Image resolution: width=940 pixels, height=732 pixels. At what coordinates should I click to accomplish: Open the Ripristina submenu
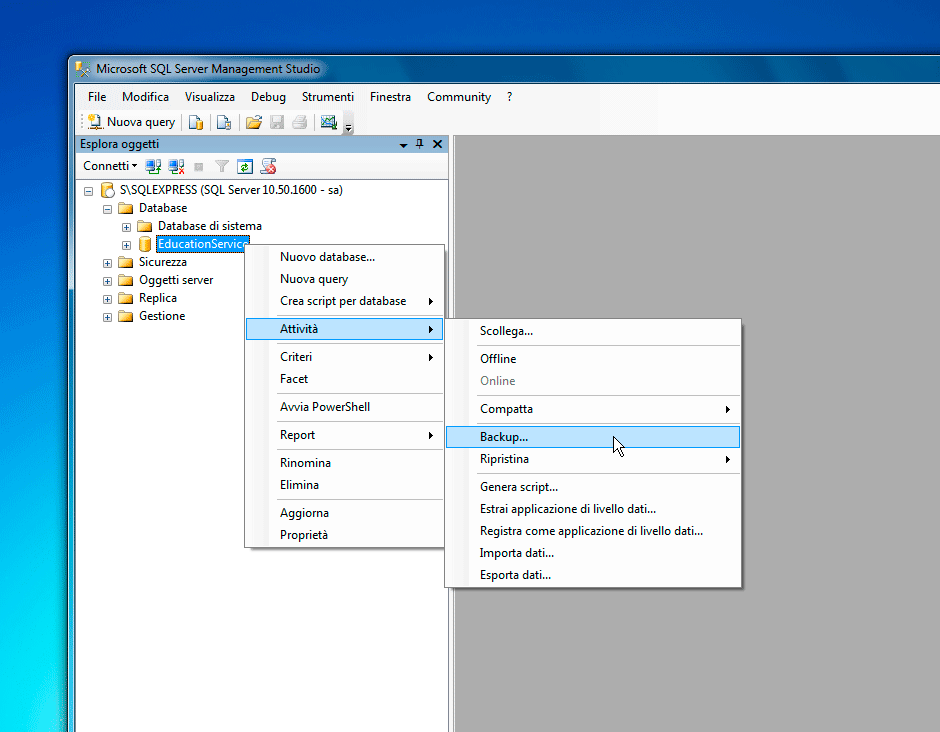[593, 459]
